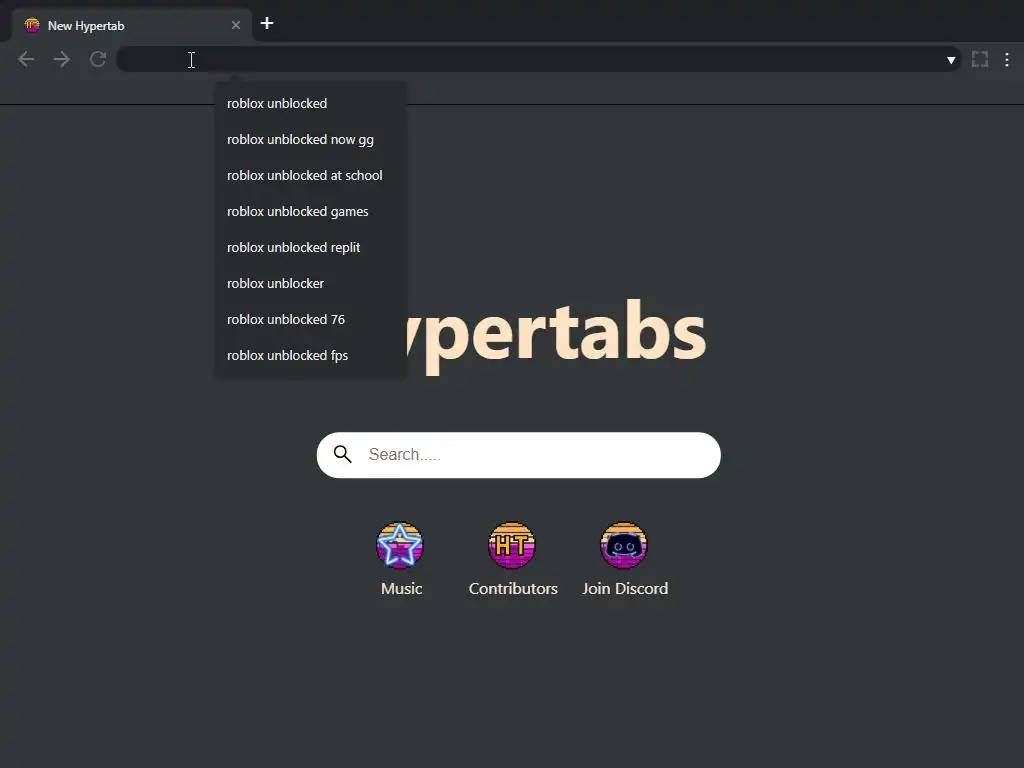
Task: Open a new tab with the plus icon
Action: (x=266, y=24)
